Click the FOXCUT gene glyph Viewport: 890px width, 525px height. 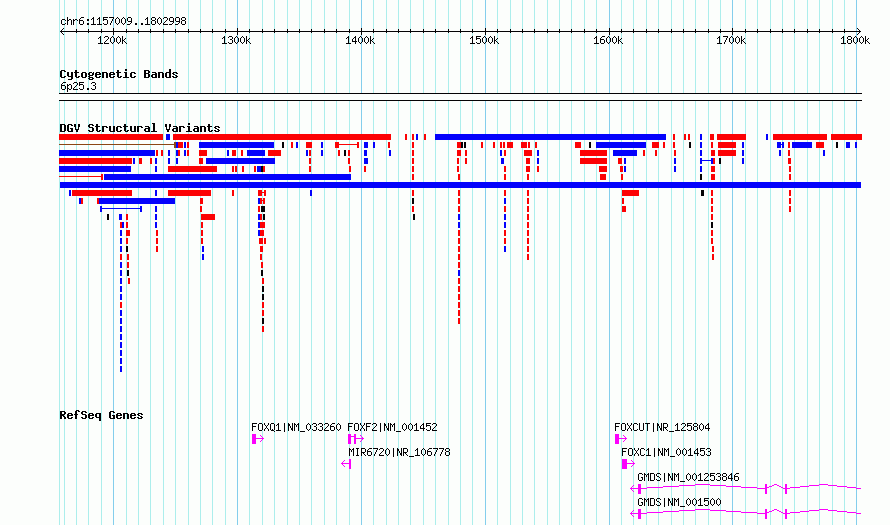[620, 439]
